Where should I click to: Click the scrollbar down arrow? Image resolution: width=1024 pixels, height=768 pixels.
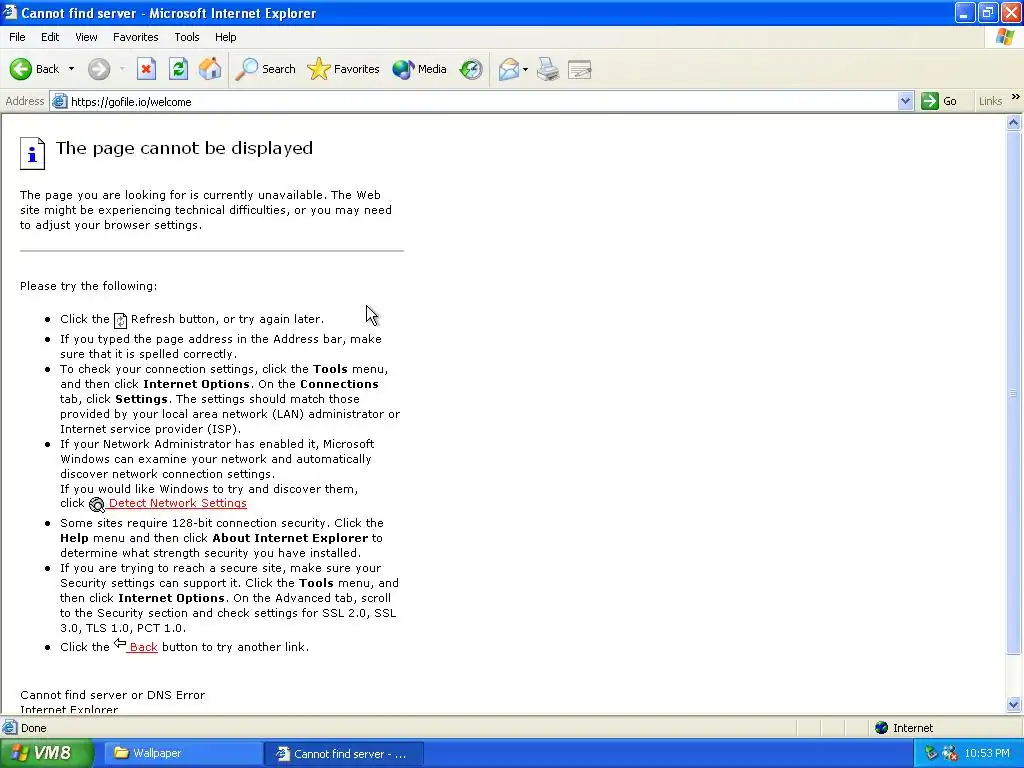(1014, 704)
